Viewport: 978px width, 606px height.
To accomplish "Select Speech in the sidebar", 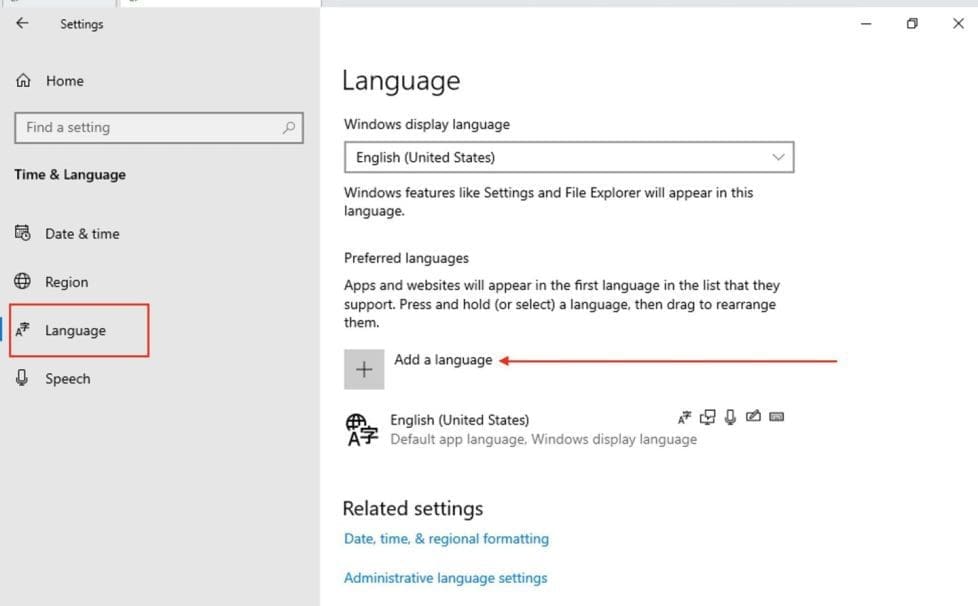I will tap(67, 378).
